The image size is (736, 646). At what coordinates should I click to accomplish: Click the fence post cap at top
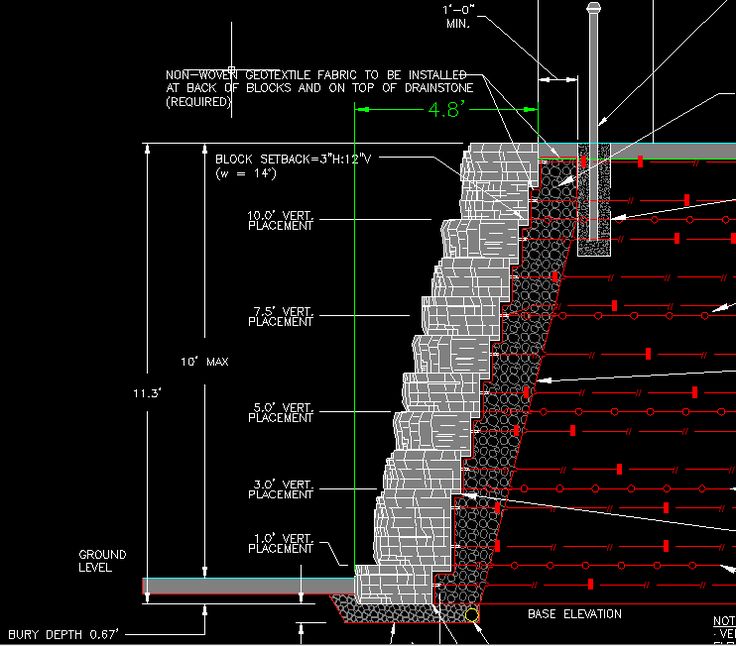[x=593, y=9]
